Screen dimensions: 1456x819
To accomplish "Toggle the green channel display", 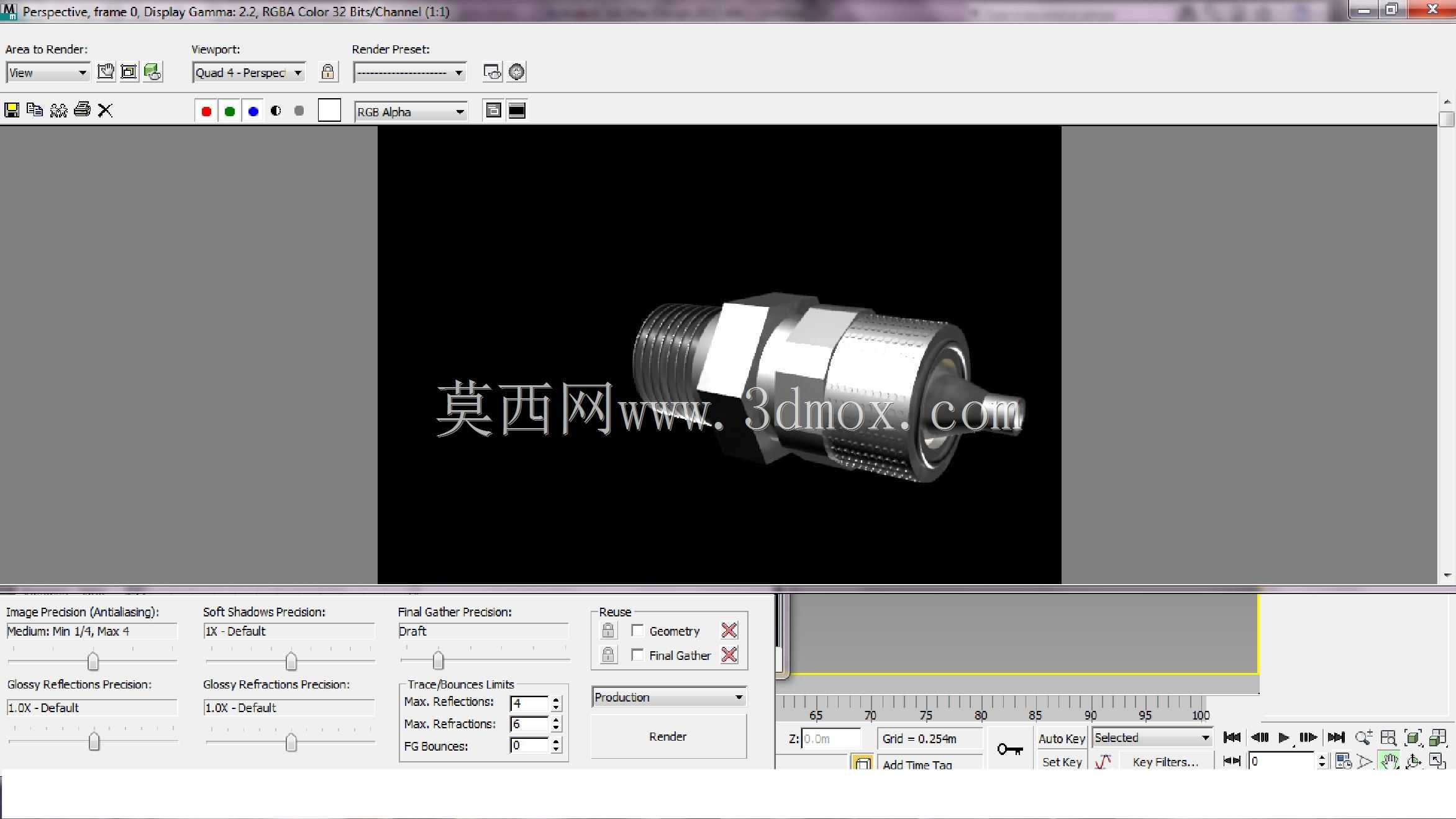I will [x=230, y=111].
